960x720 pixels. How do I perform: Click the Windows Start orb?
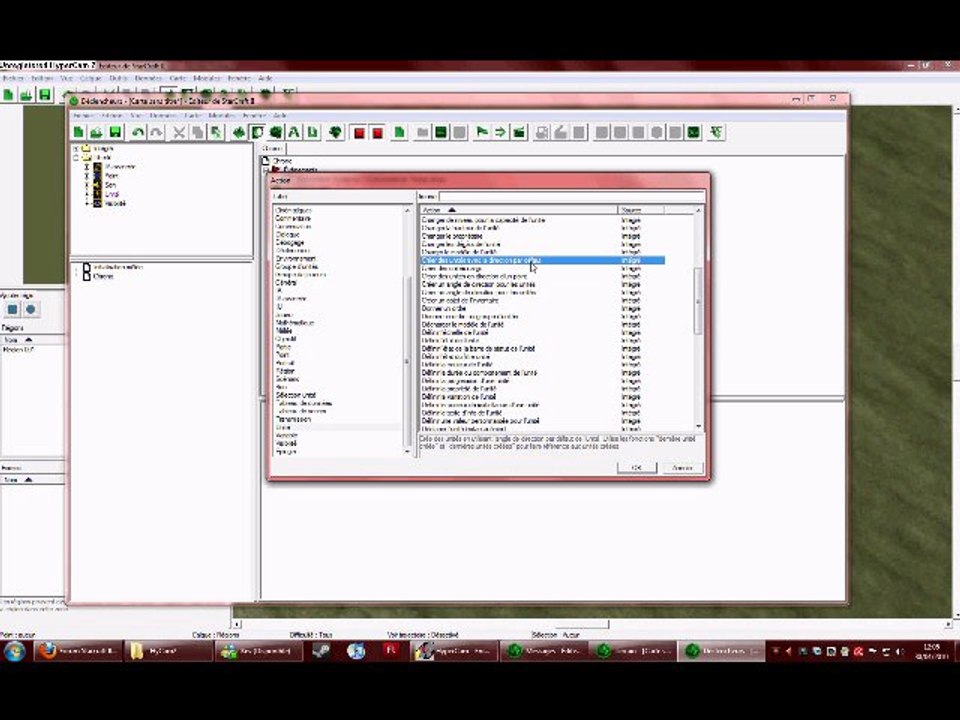tap(14, 651)
